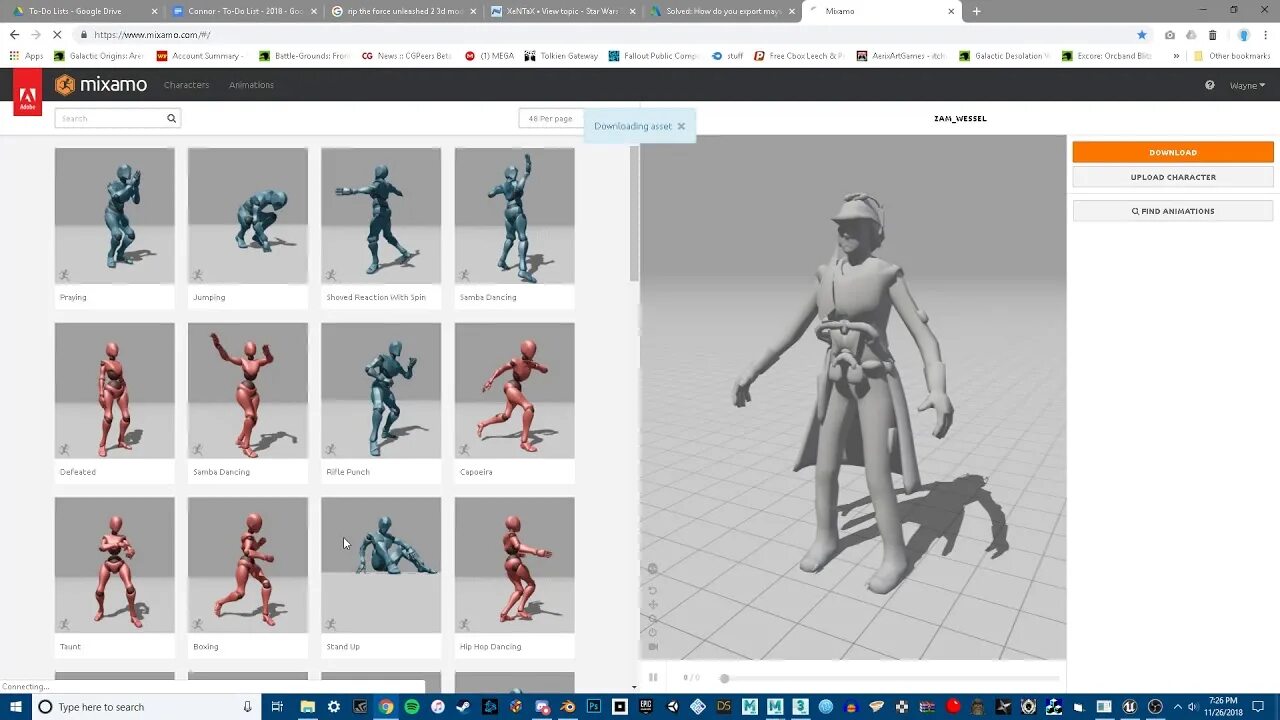Screen dimensions: 1280x720
Task: Click the Apps bookmarks shortcut
Action: tap(26, 56)
